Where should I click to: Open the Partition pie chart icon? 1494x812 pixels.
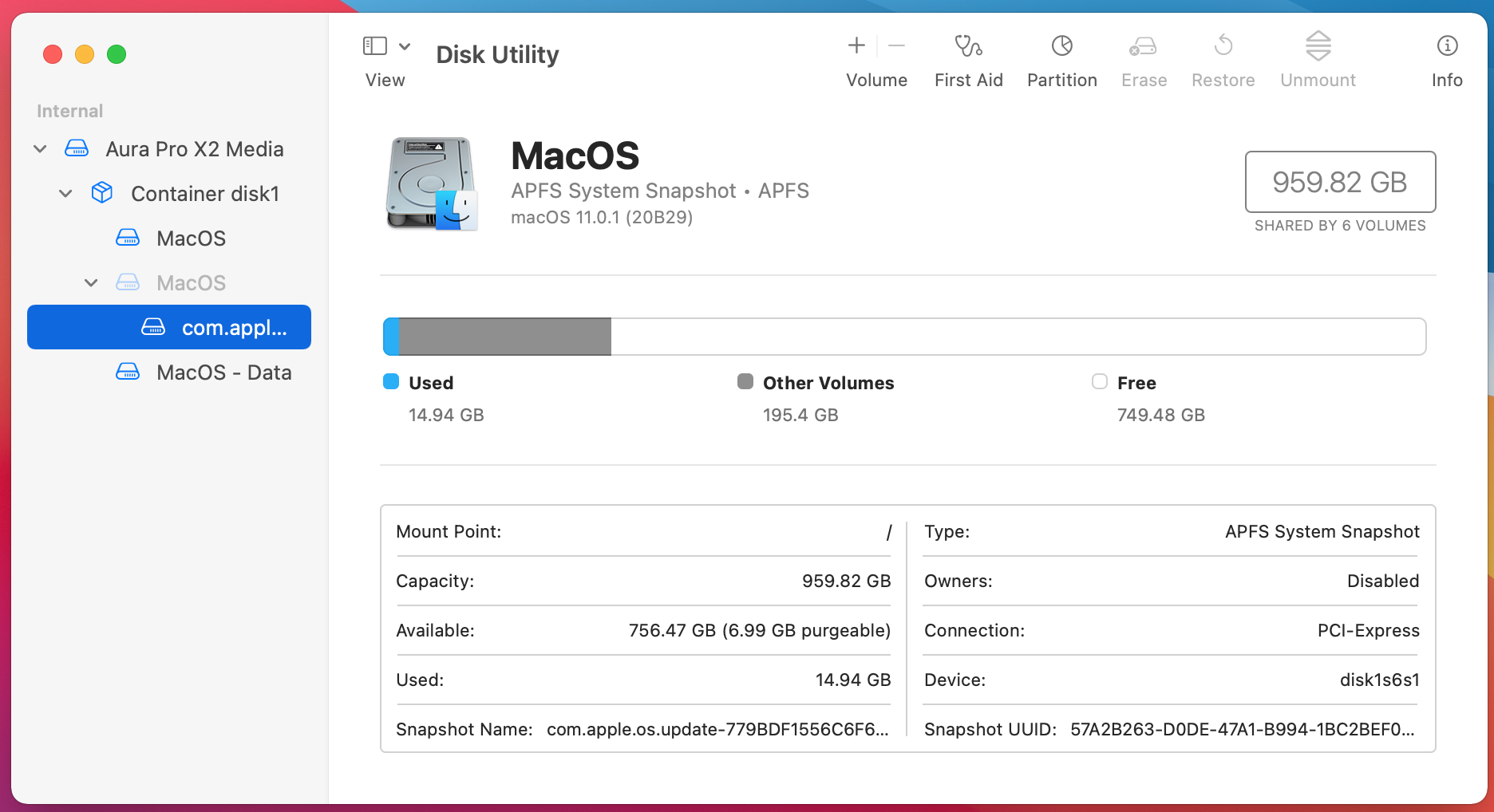click(x=1062, y=45)
